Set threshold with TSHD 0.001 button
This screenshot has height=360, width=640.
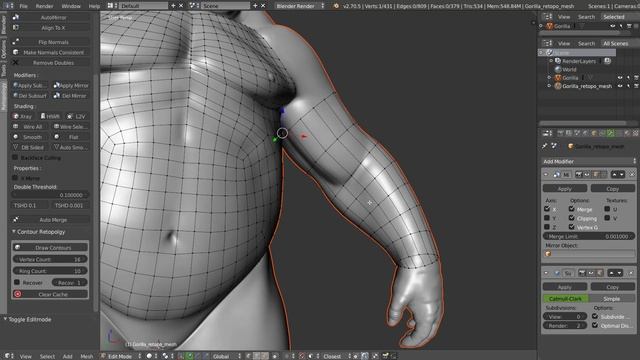[70, 205]
